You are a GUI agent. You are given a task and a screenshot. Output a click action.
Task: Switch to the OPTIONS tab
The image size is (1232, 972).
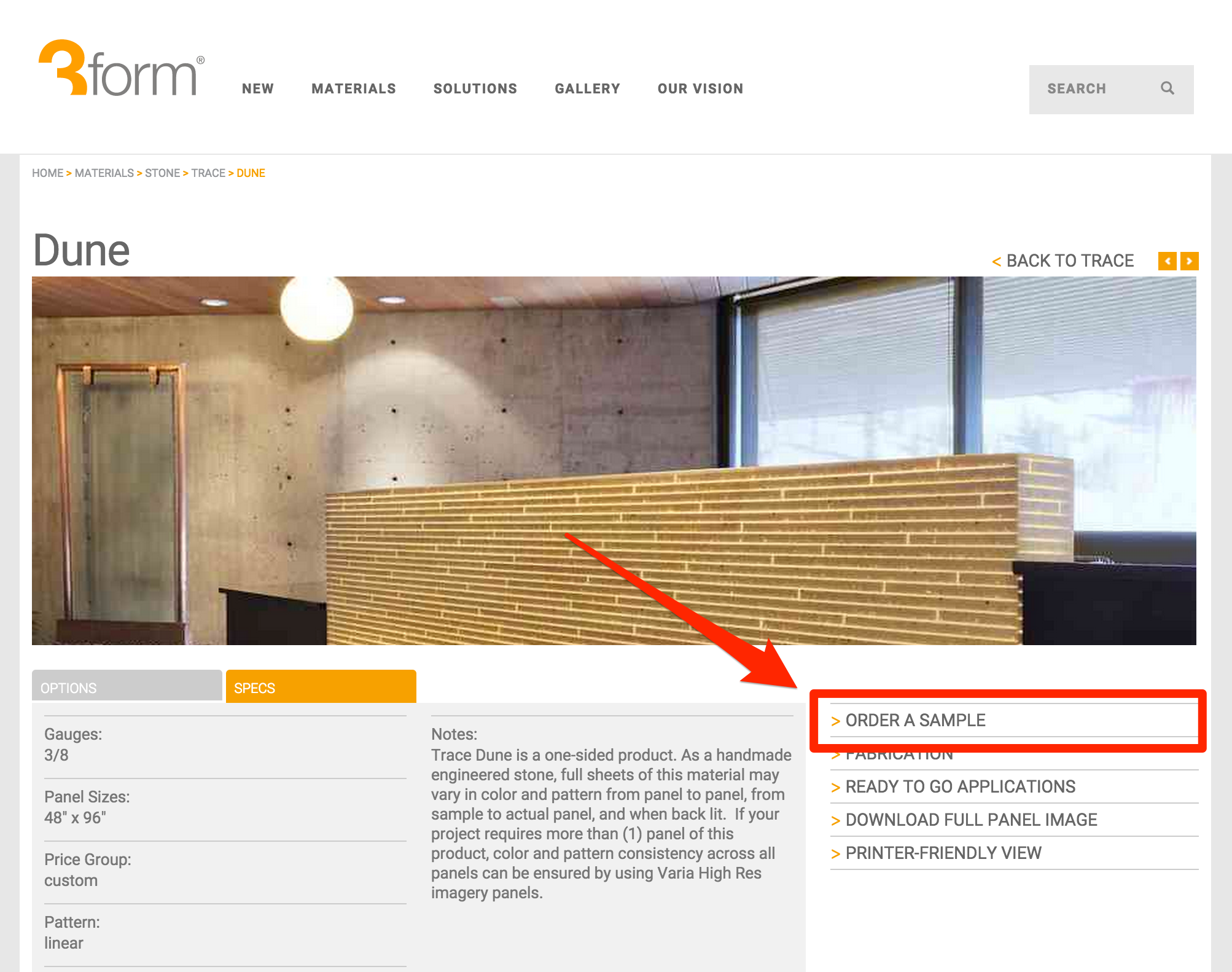click(127, 687)
